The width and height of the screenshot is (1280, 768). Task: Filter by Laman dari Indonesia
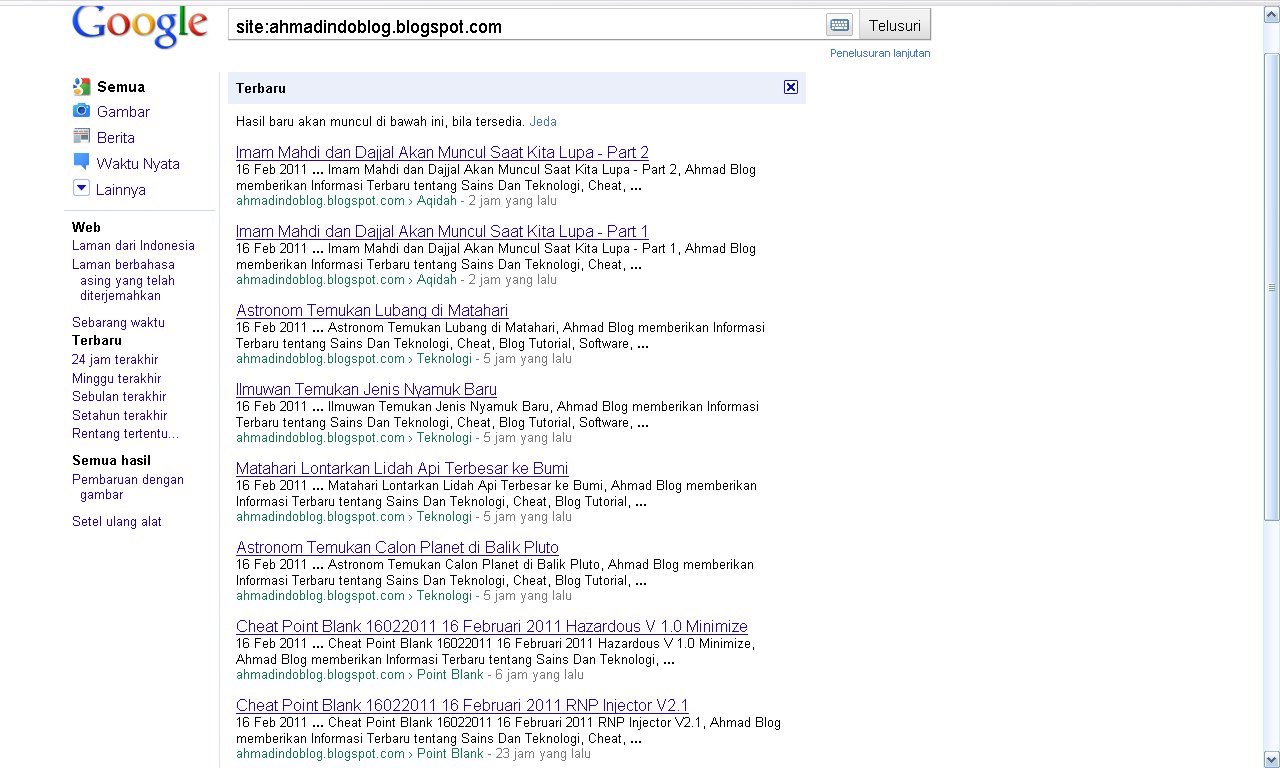pos(133,246)
